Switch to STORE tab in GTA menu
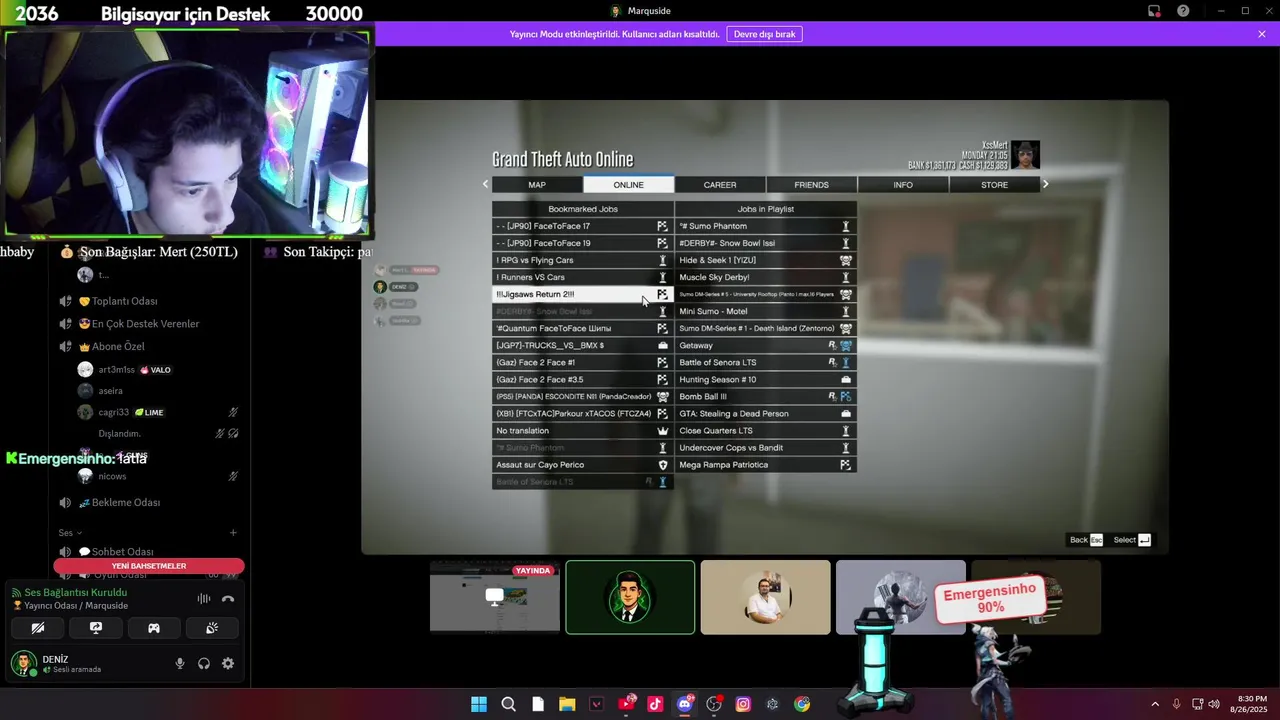 pyautogui.click(x=994, y=185)
